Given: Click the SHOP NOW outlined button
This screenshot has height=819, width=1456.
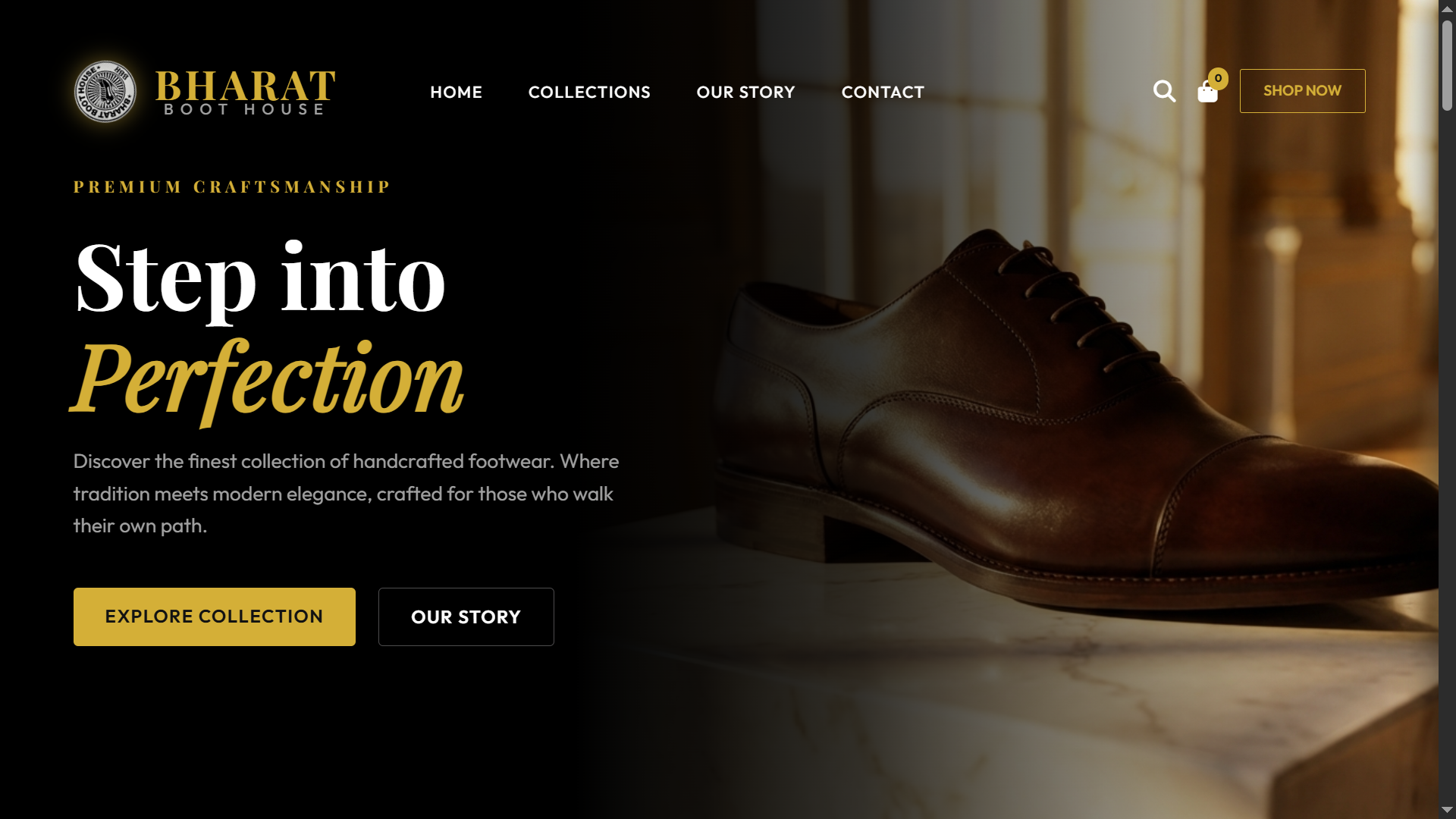Looking at the screenshot, I should [1302, 91].
